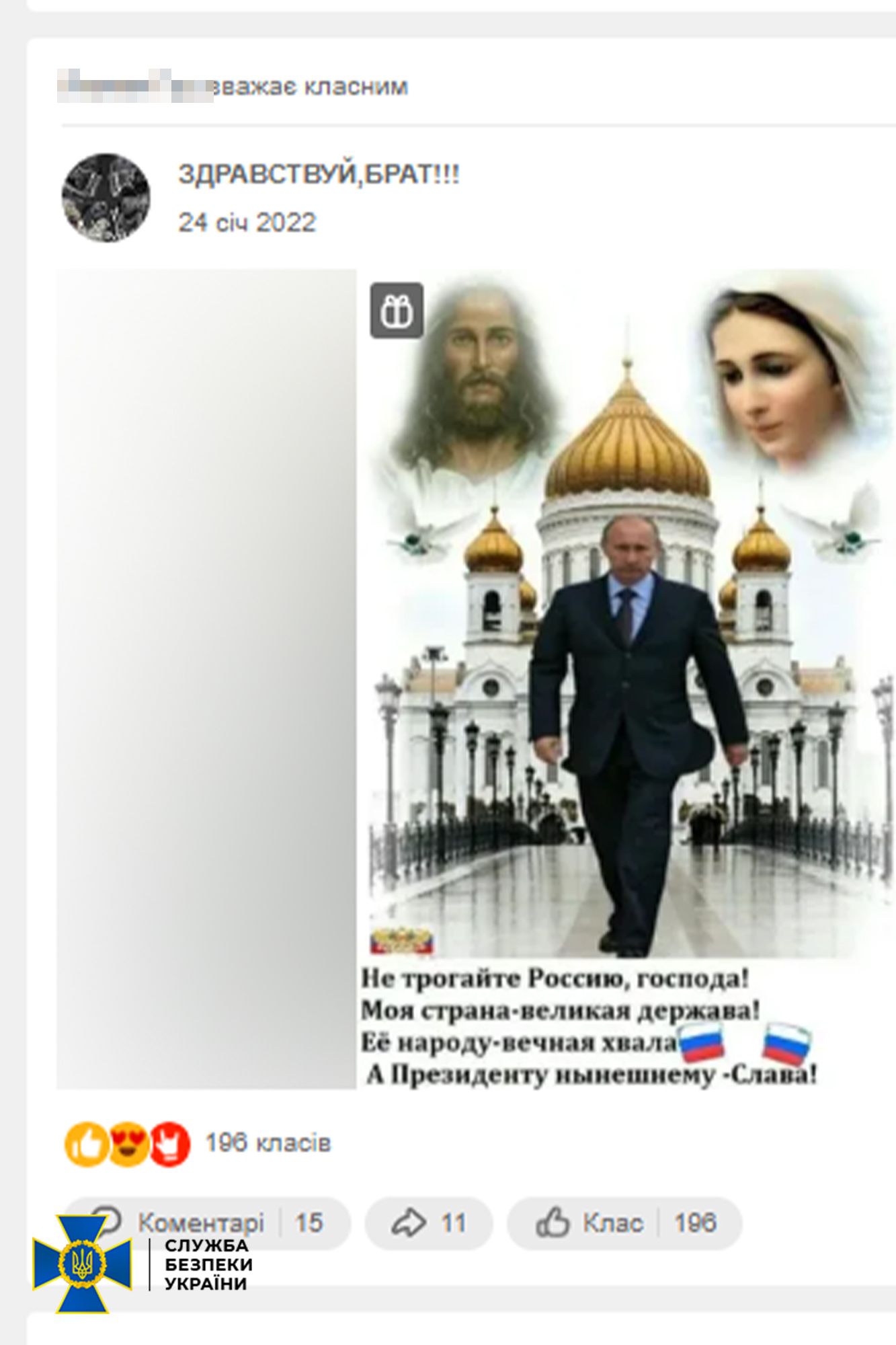Open the ЗДРАВСТВУЙ,БРАТ!!! group link
The image size is (896, 1345).
tap(319, 174)
